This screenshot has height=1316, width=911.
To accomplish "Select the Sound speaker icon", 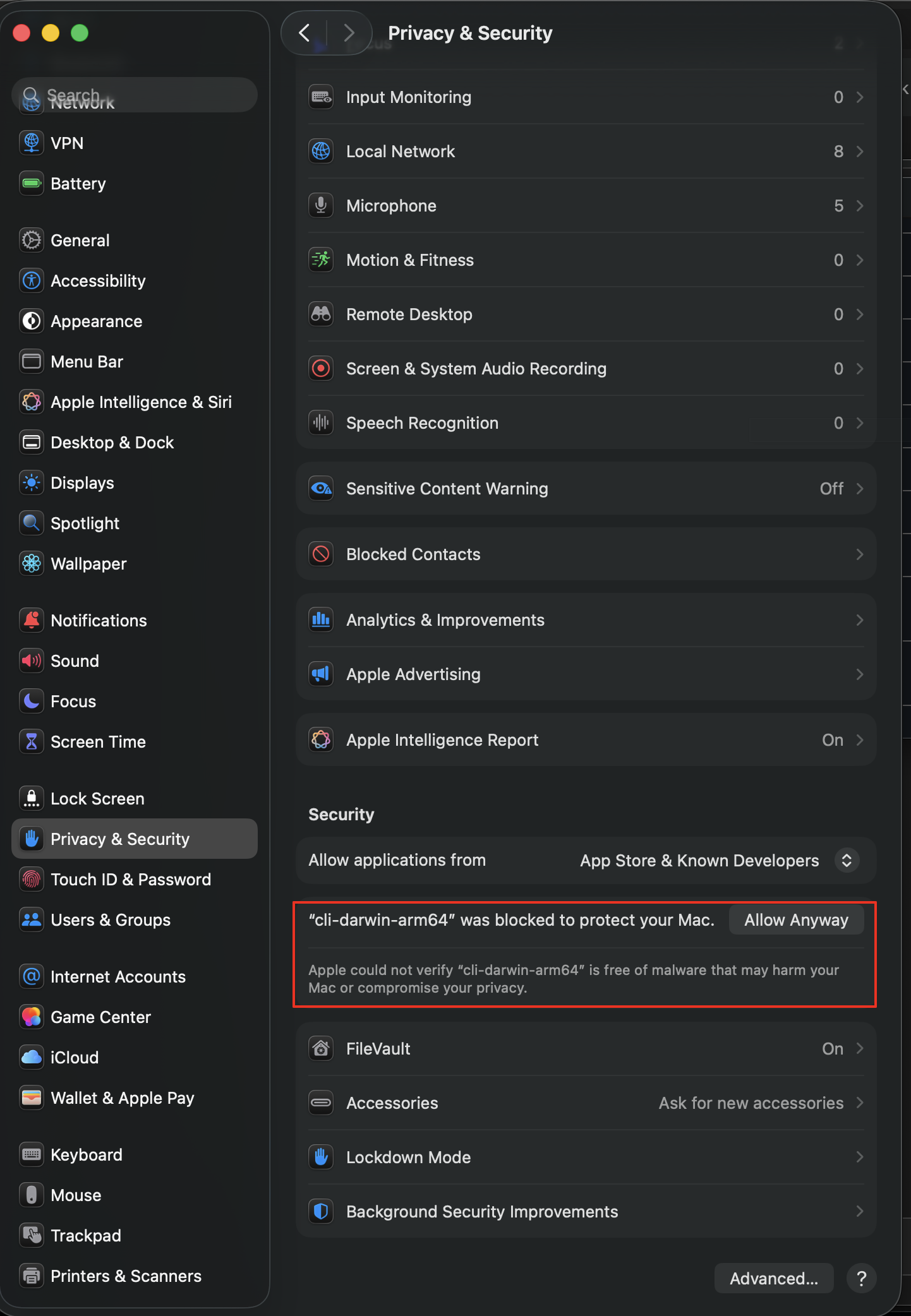I will pyautogui.click(x=31, y=661).
